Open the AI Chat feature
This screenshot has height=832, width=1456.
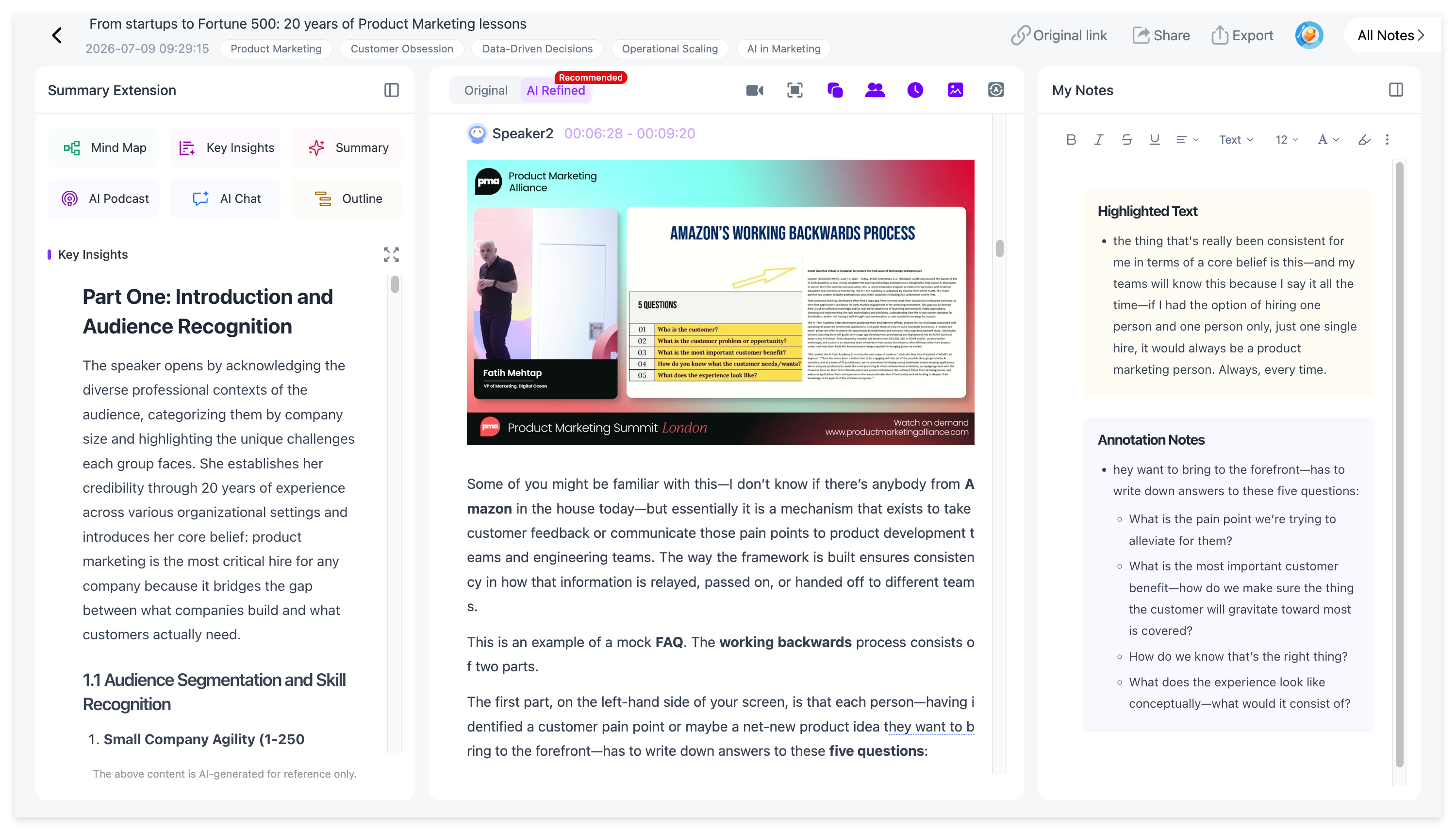coord(225,199)
